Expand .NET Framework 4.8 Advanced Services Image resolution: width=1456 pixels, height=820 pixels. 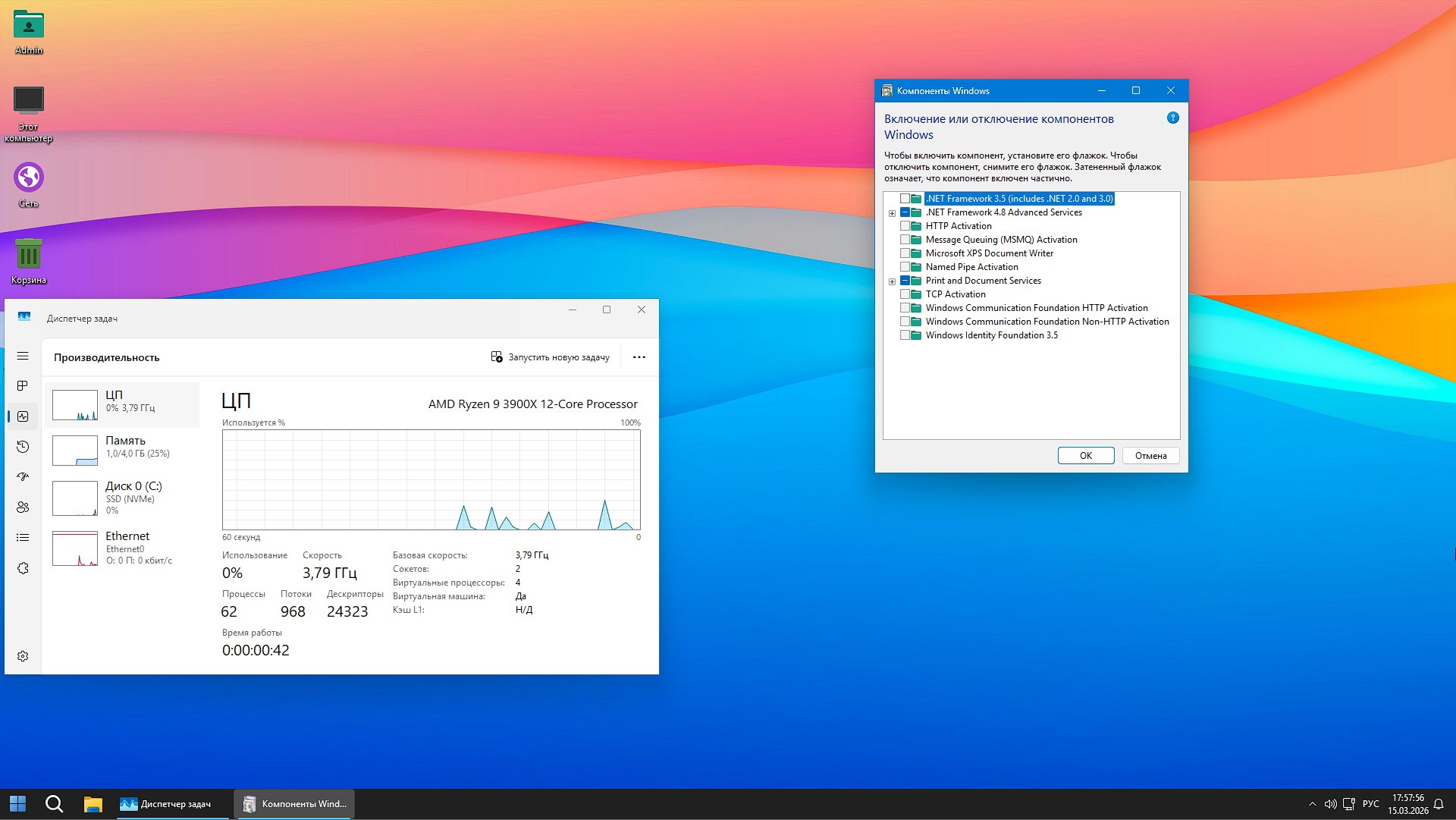(x=892, y=212)
